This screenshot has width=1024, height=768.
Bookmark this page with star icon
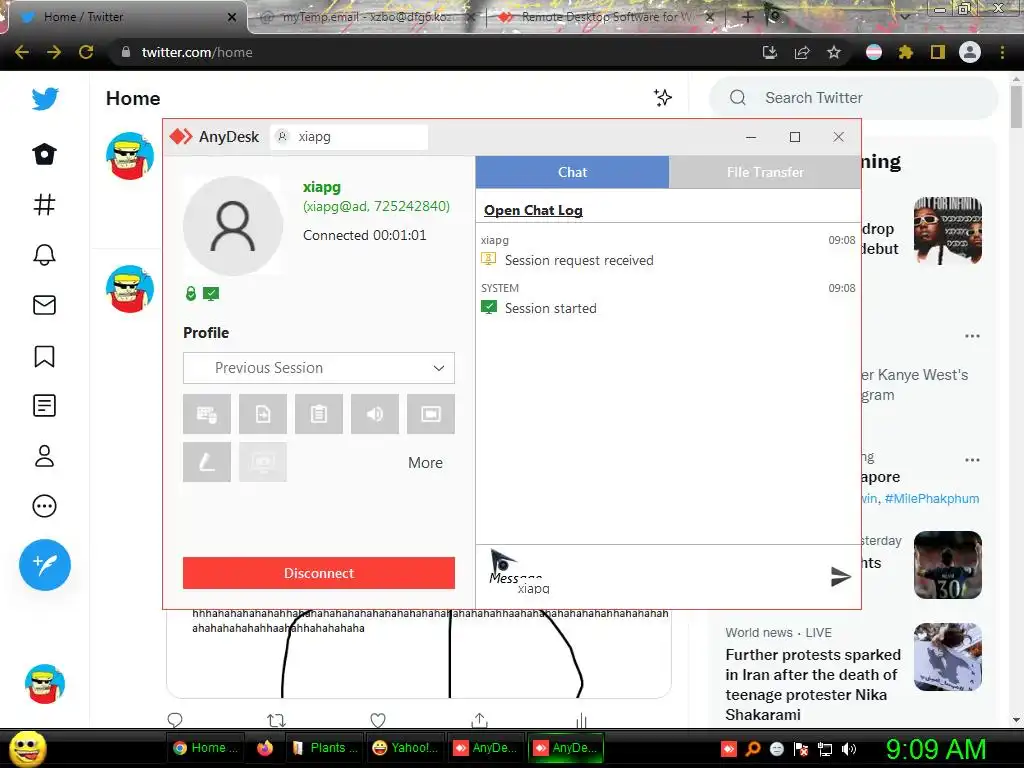(834, 52)
